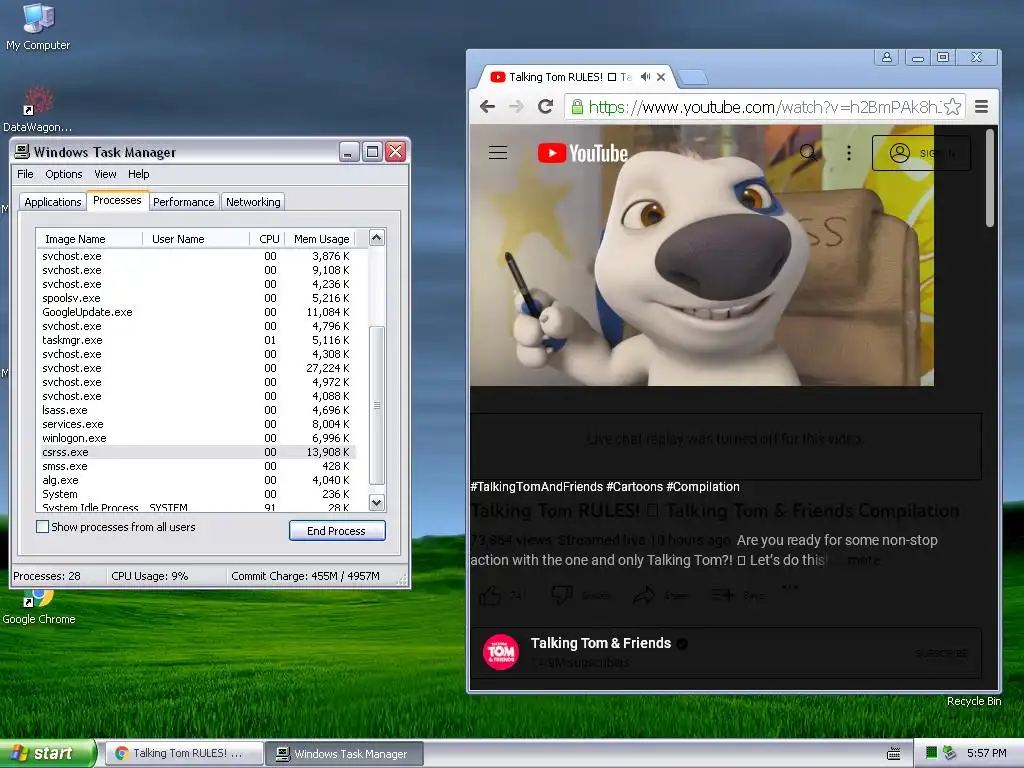This screenshot has height=768, width=1024.
Task: Sort processes by Image Name column
Action: point(89,239)
